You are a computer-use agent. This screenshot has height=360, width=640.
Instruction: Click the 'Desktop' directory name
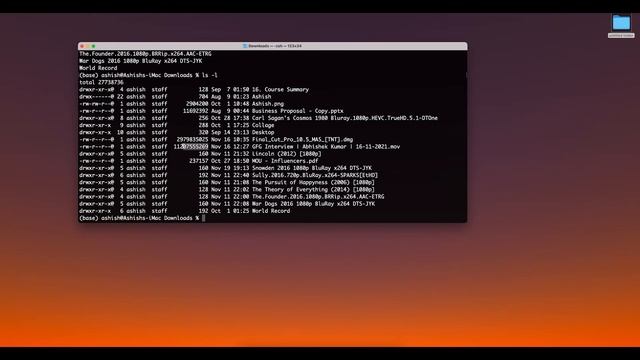[263, 132]
